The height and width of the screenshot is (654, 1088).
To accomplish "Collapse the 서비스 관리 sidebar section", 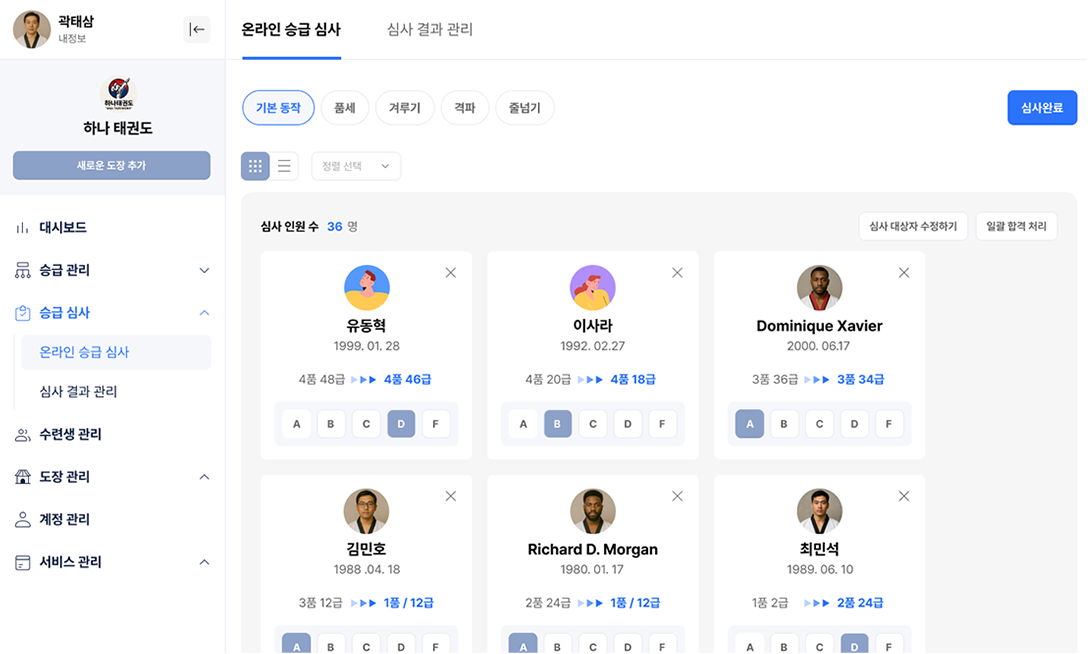I will tap(204, 562).
